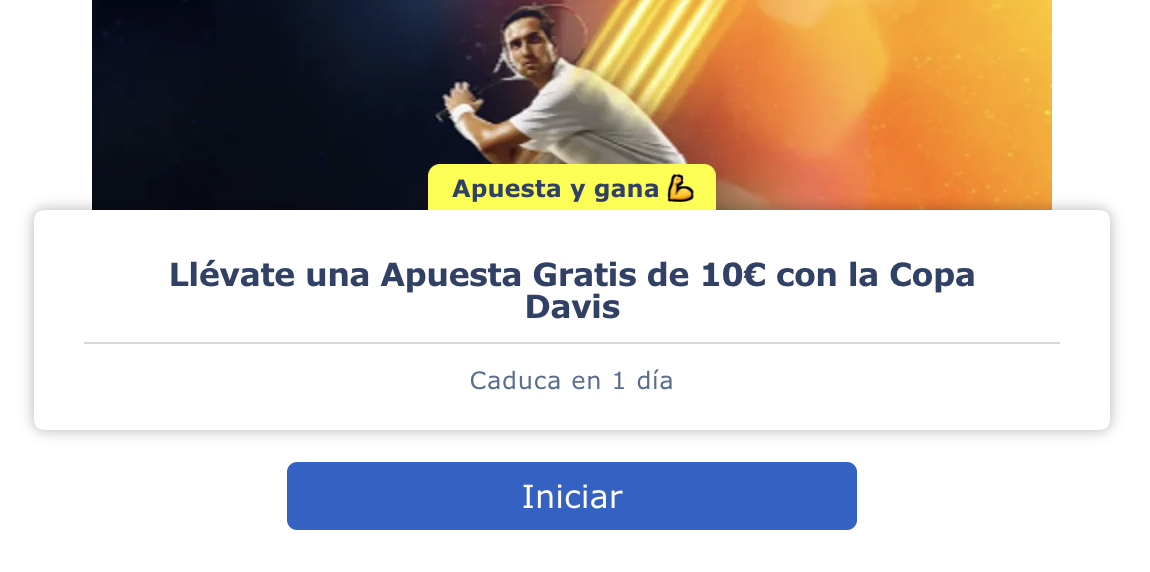This screenshot has width=1150, height=572.
Task: Click the 'Caduca en 1 día' expiry text
Action: [x=571, y=381]
